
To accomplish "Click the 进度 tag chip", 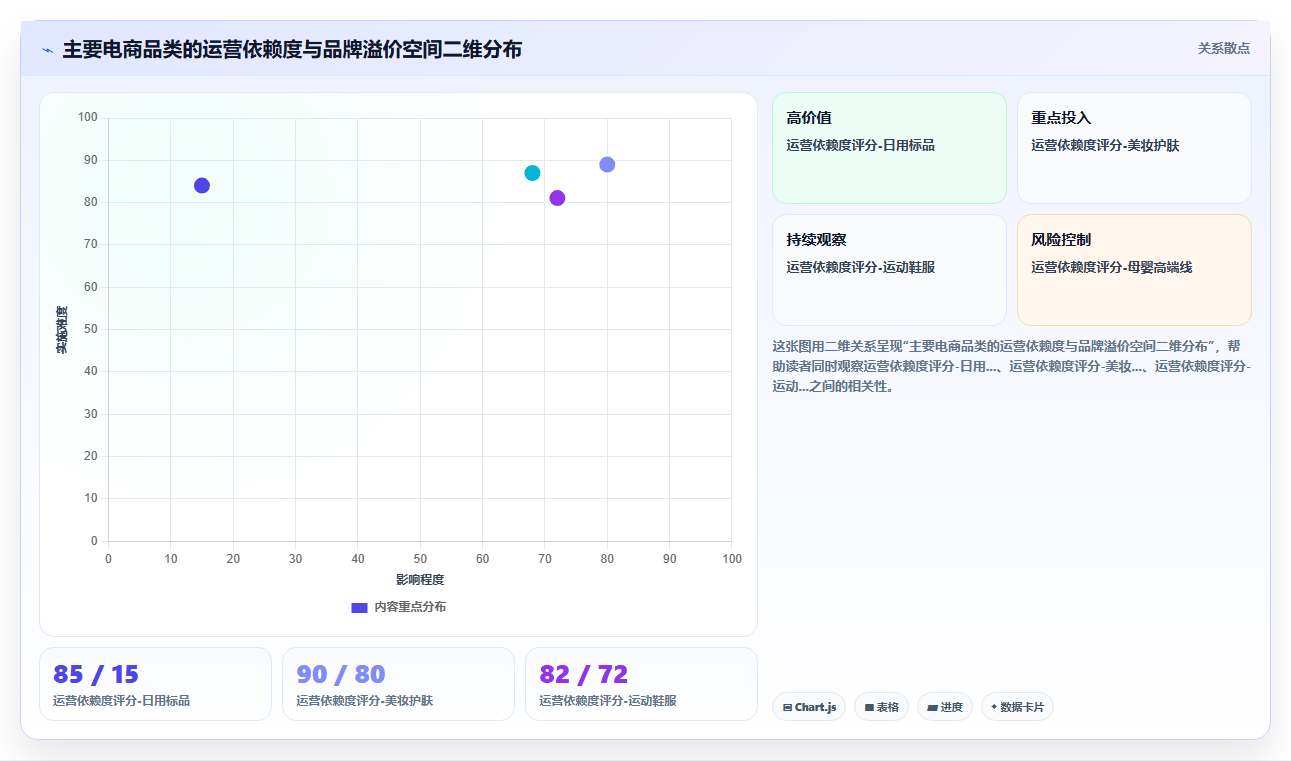I will click(945, 707).
